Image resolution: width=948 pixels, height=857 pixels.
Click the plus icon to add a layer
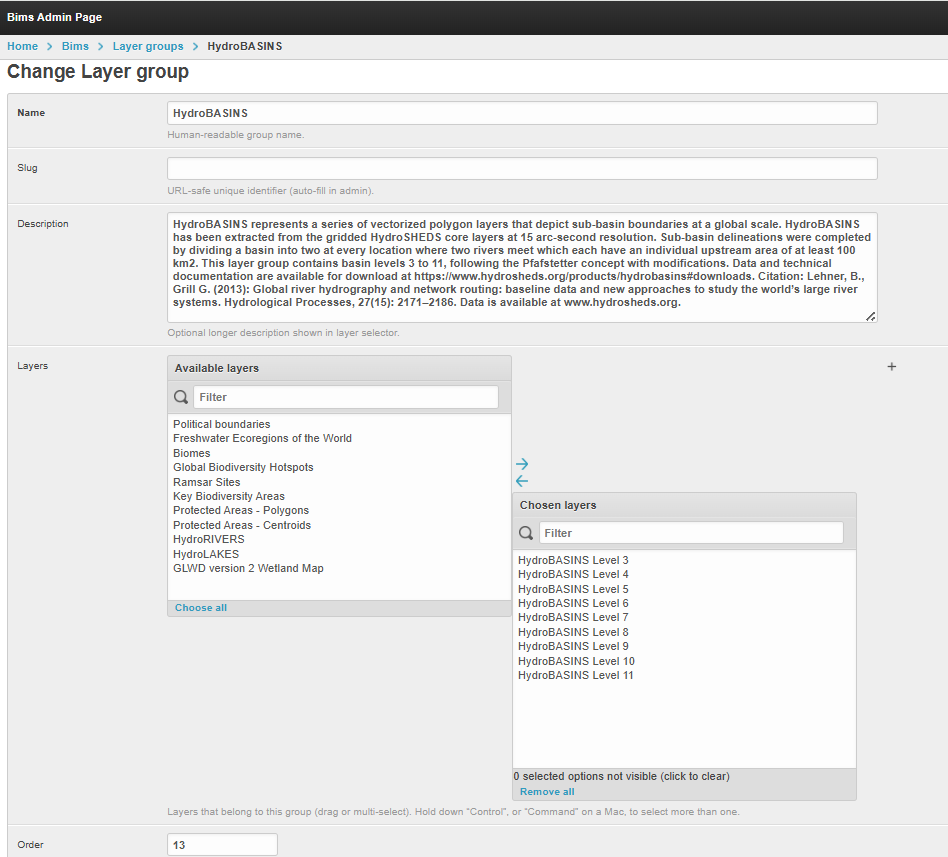pos(892,367)
